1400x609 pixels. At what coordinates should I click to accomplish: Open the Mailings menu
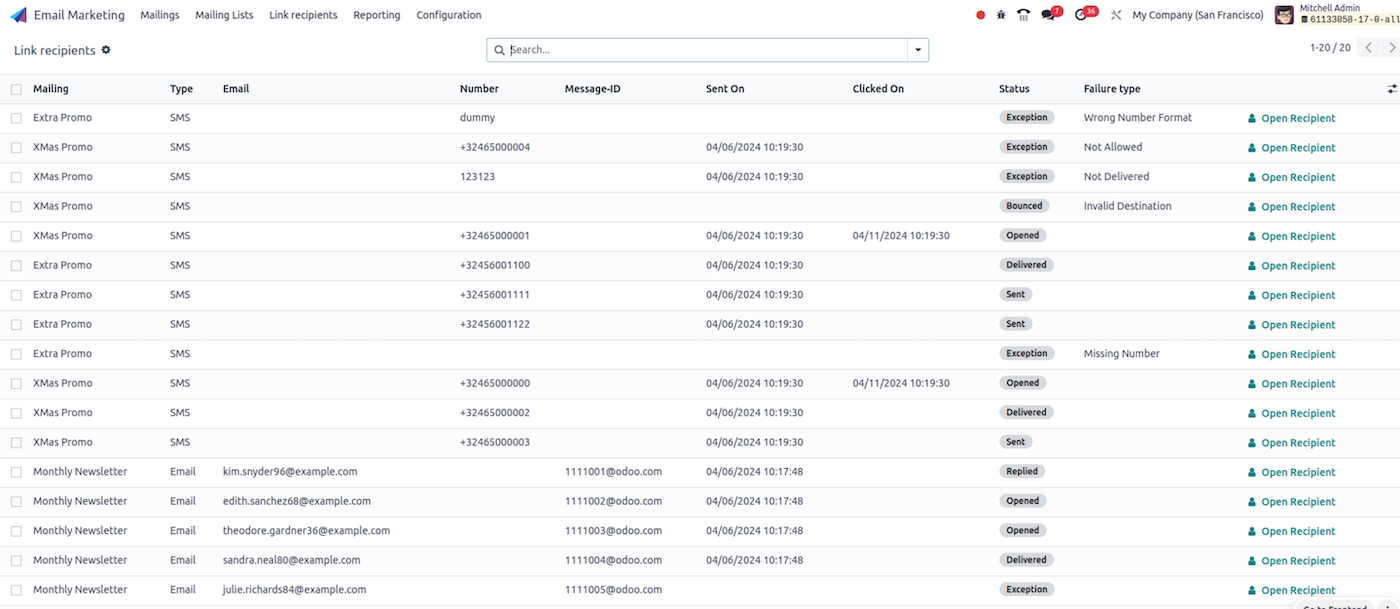160,15
